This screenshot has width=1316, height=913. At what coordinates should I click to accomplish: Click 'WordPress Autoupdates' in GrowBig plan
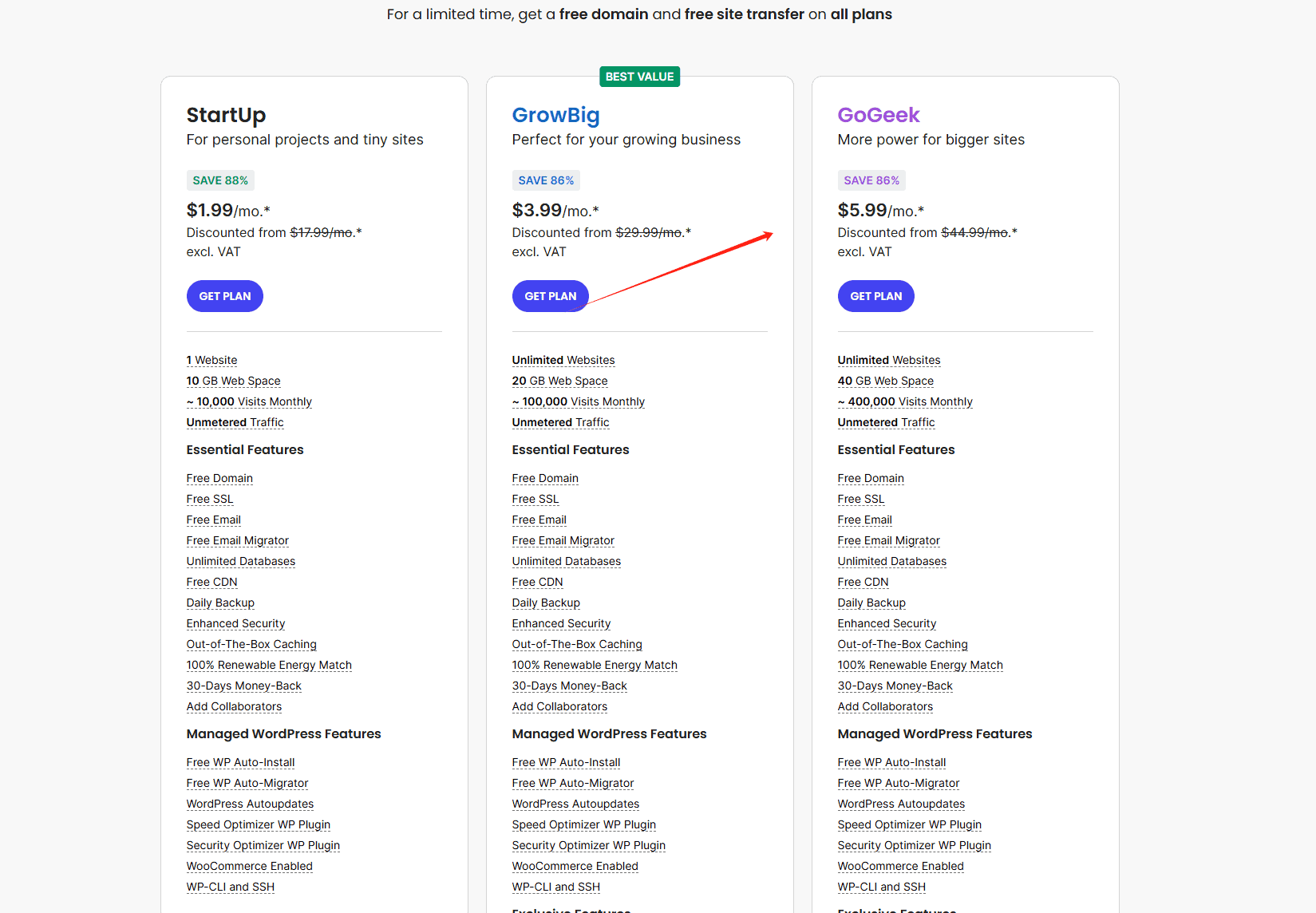575,804
